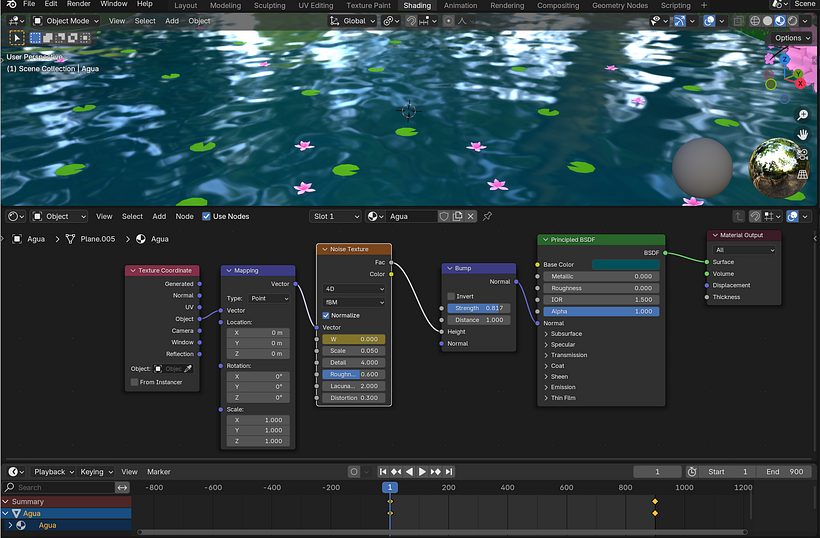Open the fBM noise type dropdown
This screenshot has width=820, height=538.
354,302
